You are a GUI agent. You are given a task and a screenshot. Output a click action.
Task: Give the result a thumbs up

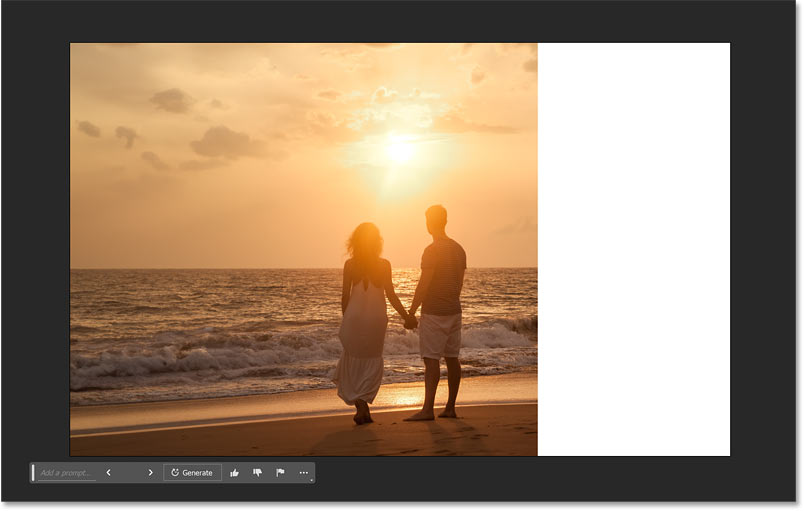click(x=234, y=473)
